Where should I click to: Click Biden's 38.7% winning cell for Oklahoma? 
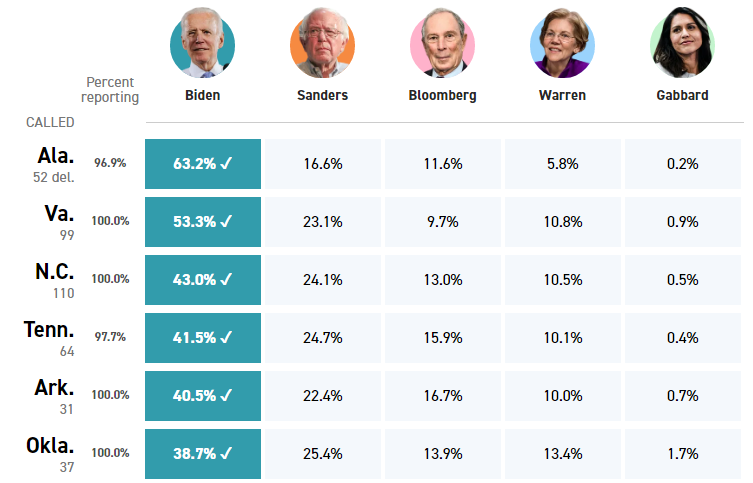203,454
